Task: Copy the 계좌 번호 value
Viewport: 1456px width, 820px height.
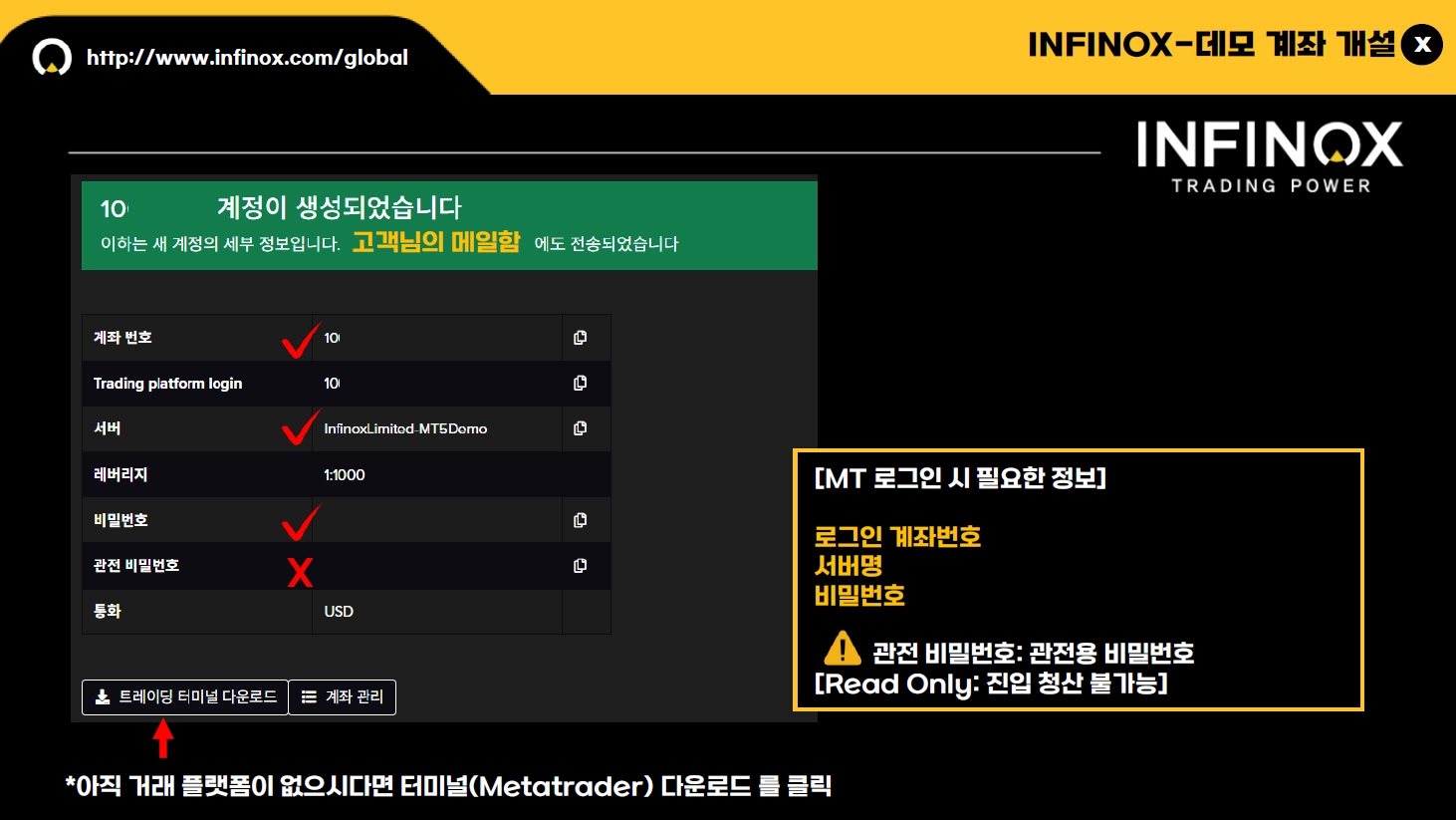Action: point(580,338)
